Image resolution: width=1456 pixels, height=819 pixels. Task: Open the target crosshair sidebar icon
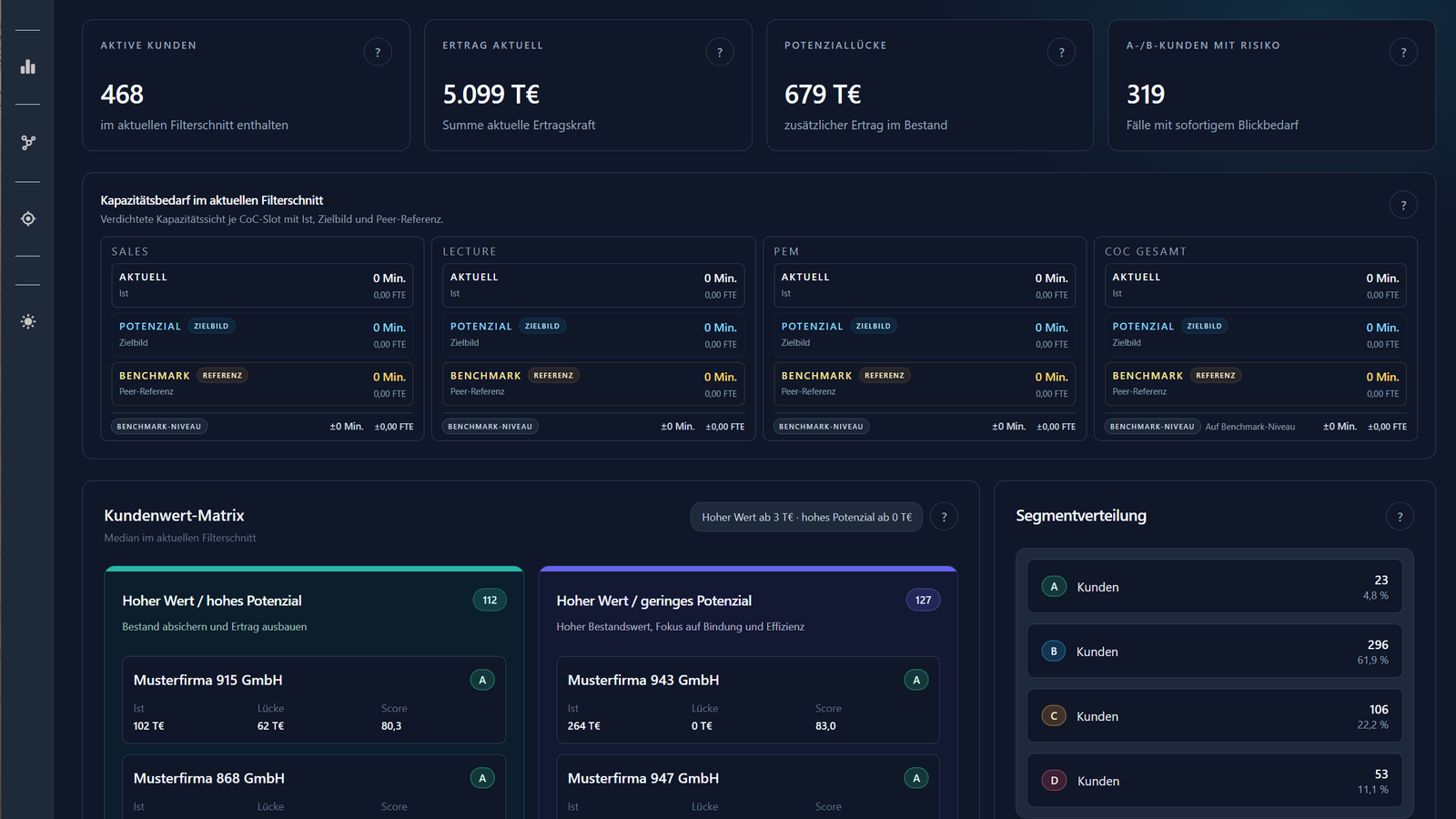28,218
